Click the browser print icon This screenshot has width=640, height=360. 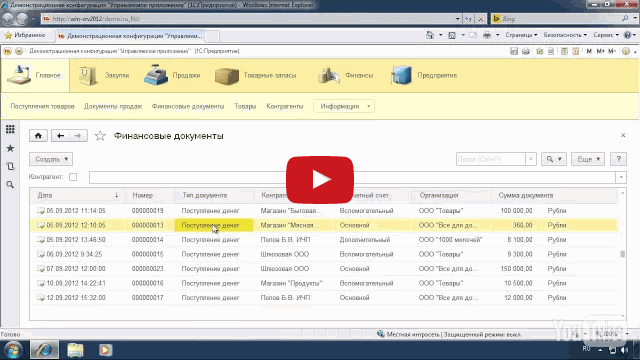pyautogui.click(x=487, y=35)
